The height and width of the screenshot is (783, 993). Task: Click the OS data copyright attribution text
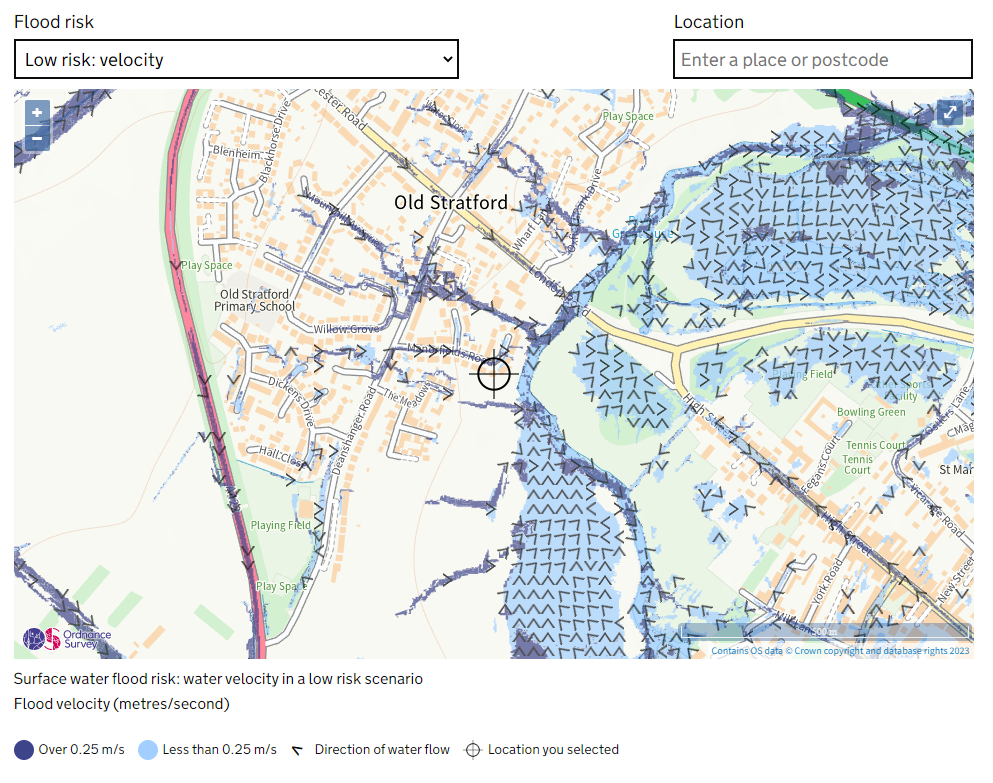pyautogui.click(x=840, y=651)
